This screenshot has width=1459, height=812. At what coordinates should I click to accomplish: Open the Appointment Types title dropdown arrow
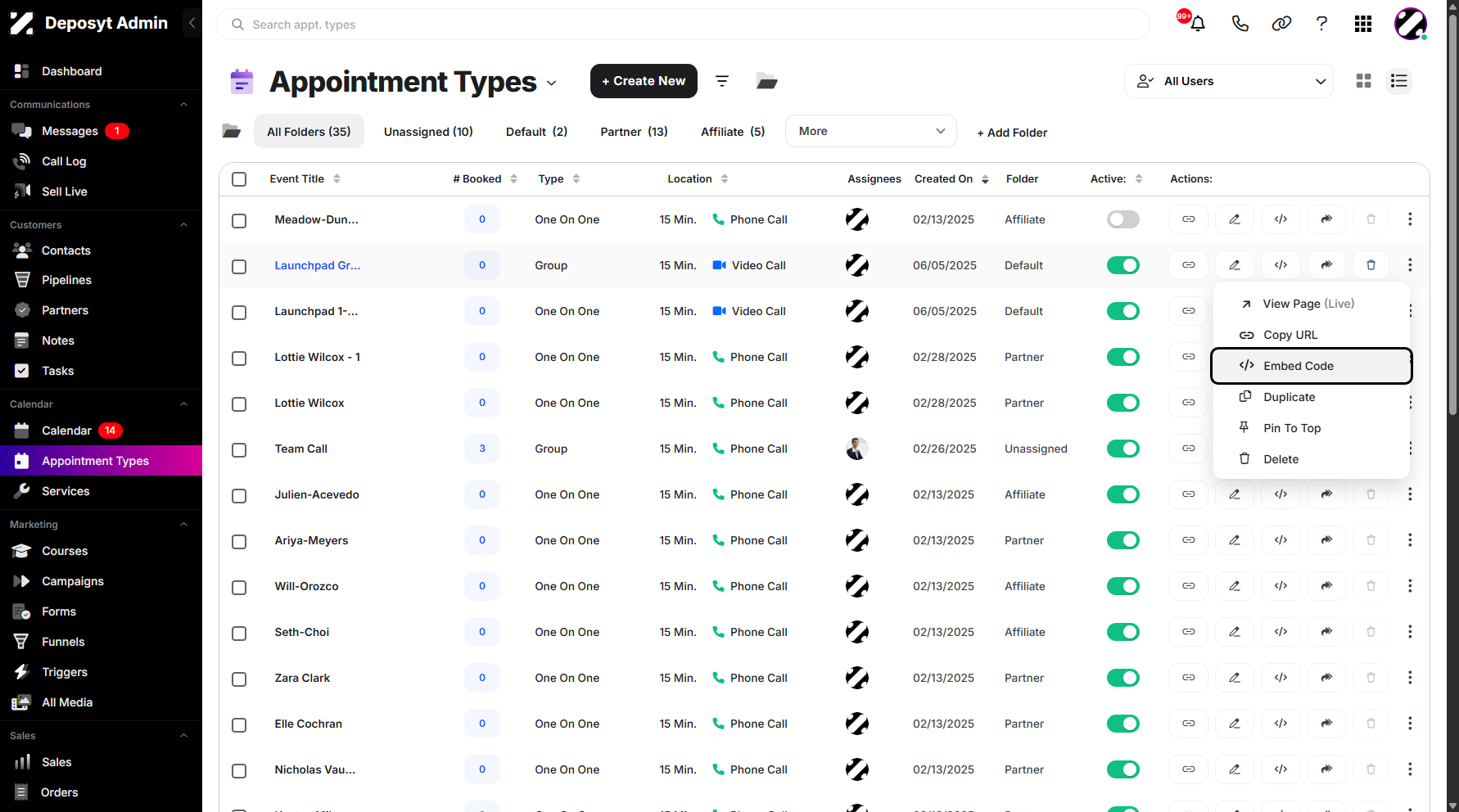[552, 83]
